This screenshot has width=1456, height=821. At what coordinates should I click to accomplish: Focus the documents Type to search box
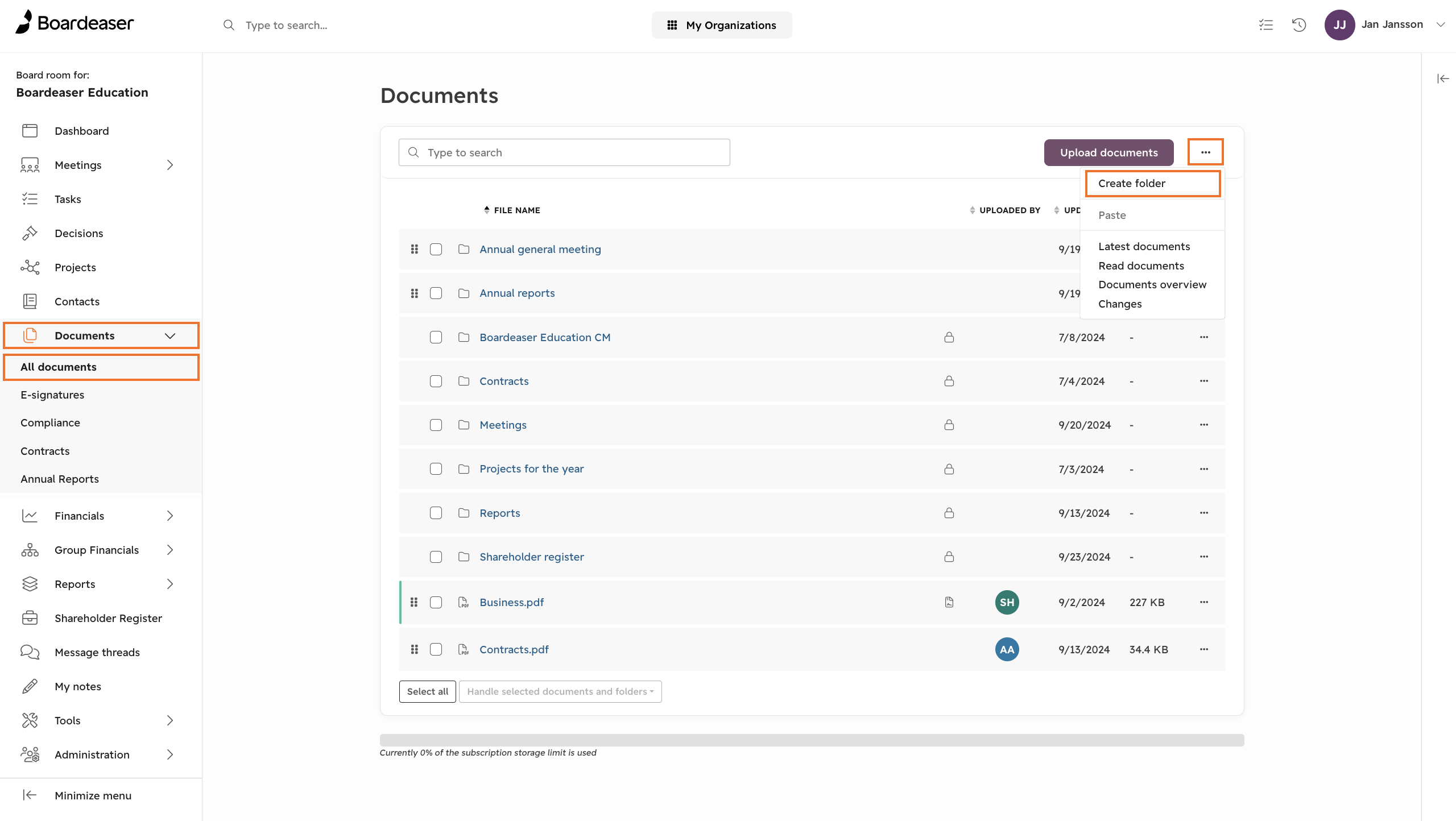coord(564,152)
